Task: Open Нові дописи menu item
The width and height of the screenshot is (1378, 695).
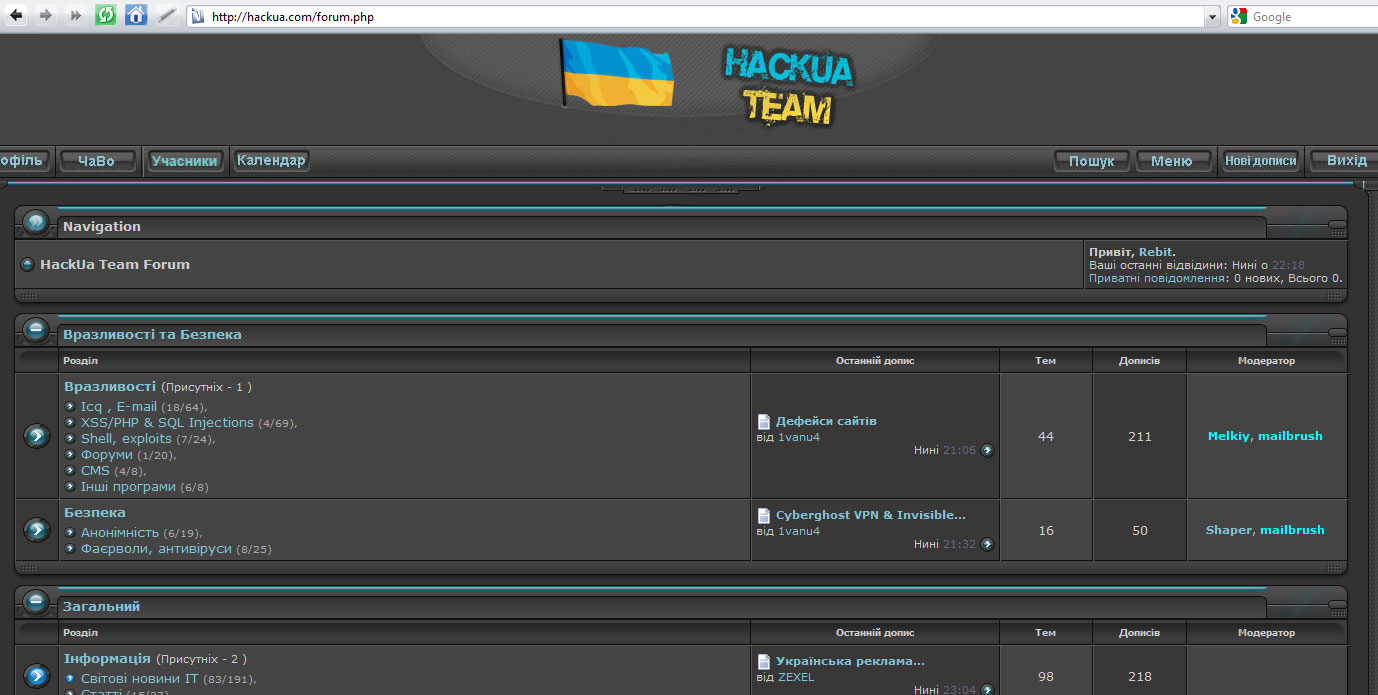Action: 1261,161
